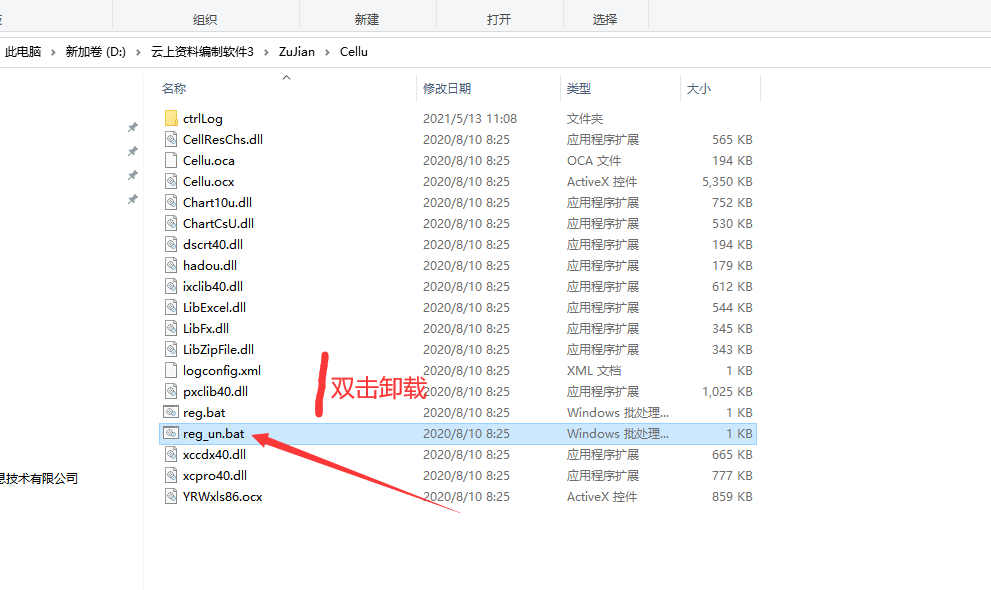Open 云上资料编制软件3 breadcrumb folder

tap(202, 52)
